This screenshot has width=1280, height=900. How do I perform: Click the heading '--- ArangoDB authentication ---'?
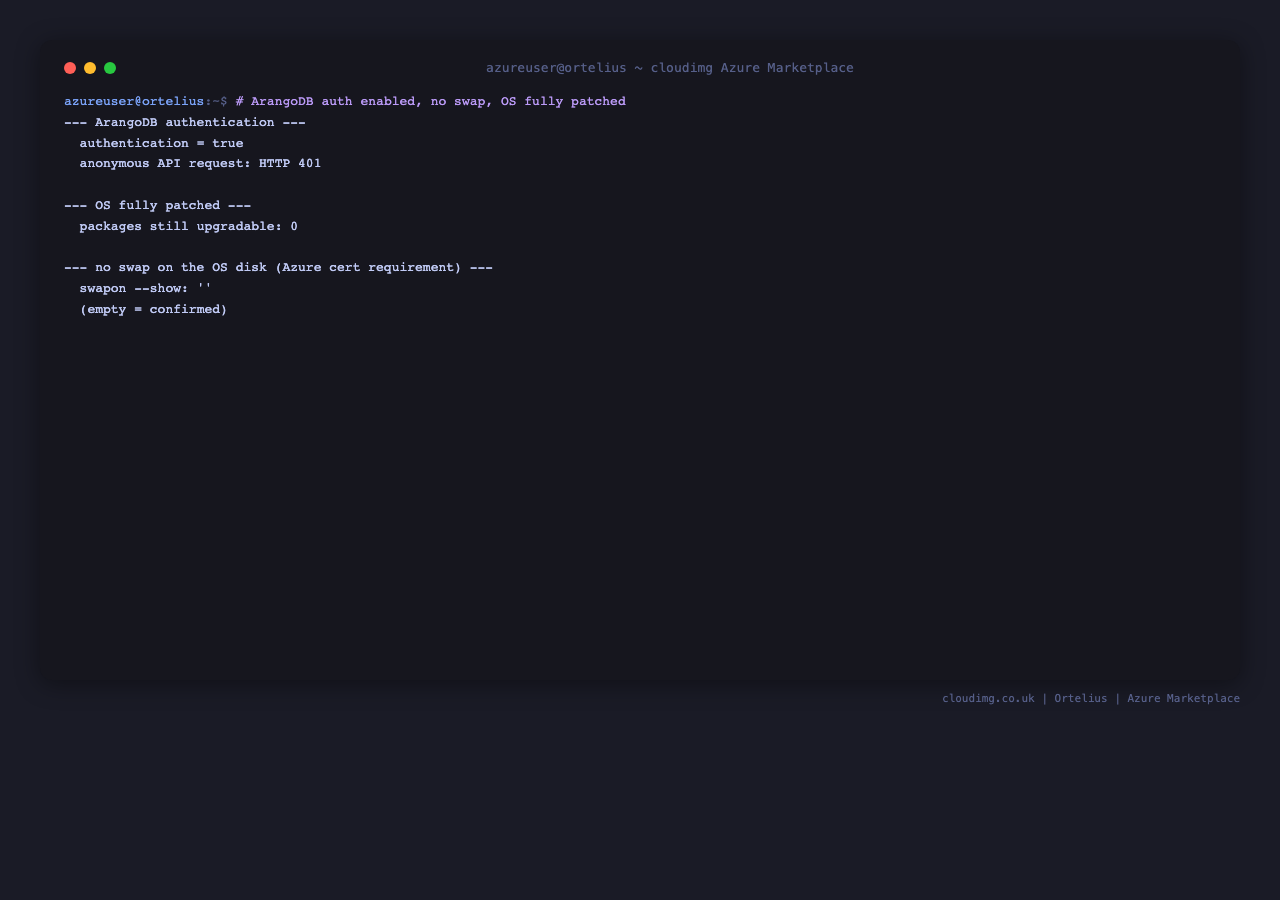tap(185, 123)
